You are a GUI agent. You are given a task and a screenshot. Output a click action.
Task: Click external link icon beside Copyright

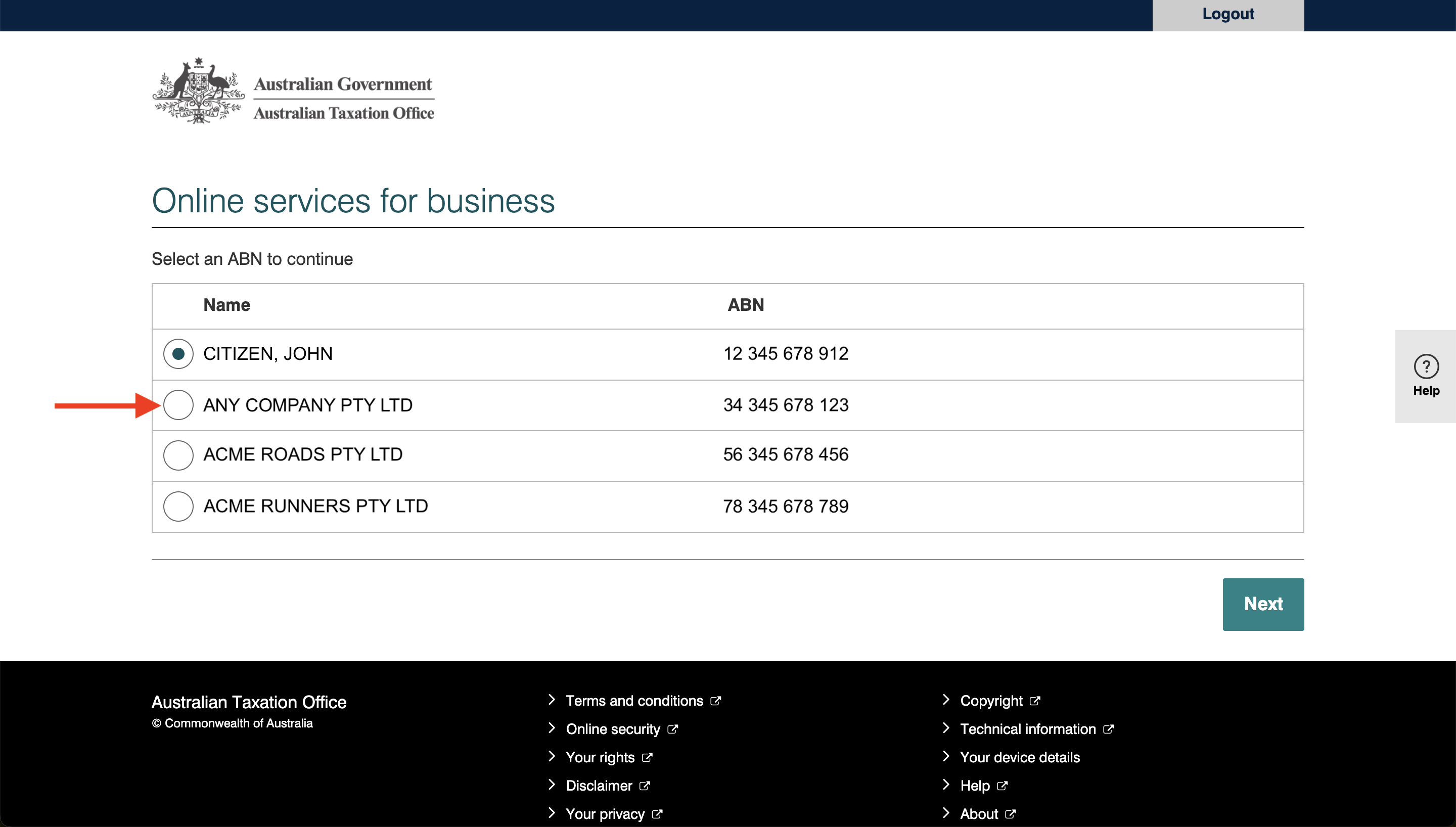tap(1035, 701)
